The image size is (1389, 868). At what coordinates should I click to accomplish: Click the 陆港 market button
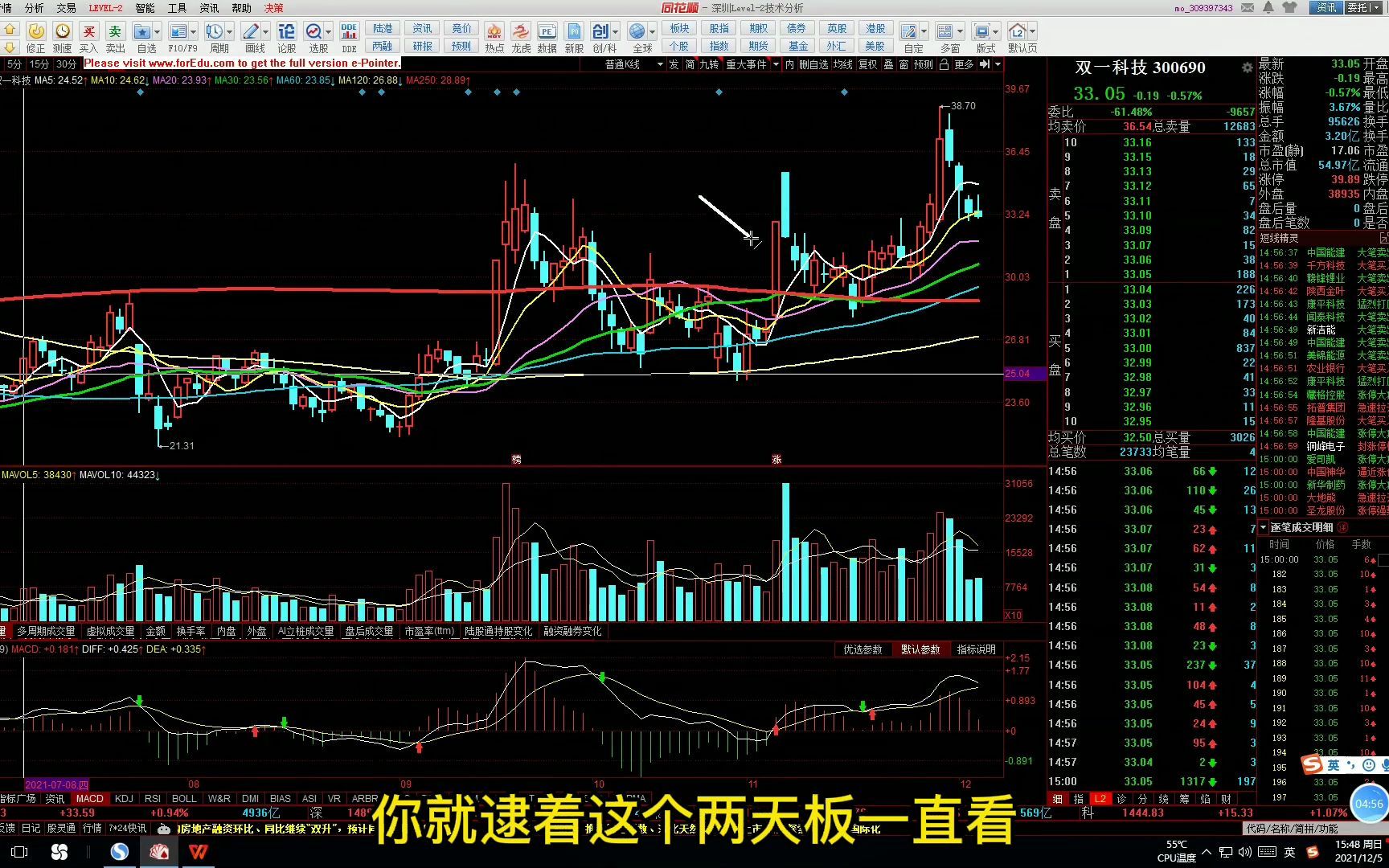click(x=383, y=28)
